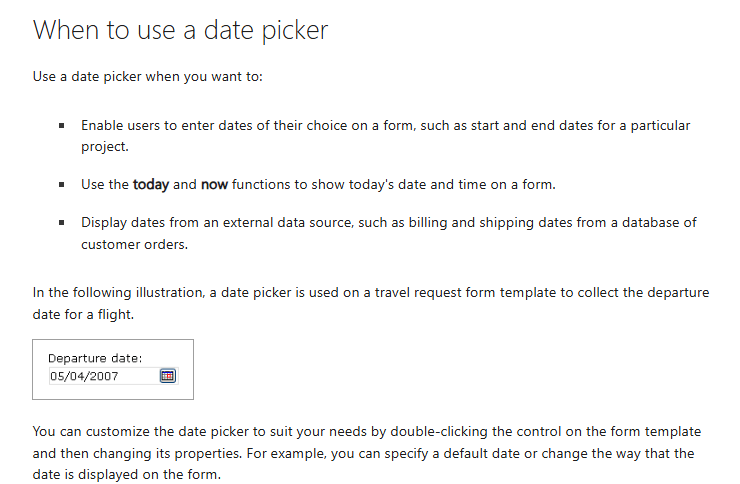
Task: Click the bold word 'now'
Action: (x=214, y=184)
